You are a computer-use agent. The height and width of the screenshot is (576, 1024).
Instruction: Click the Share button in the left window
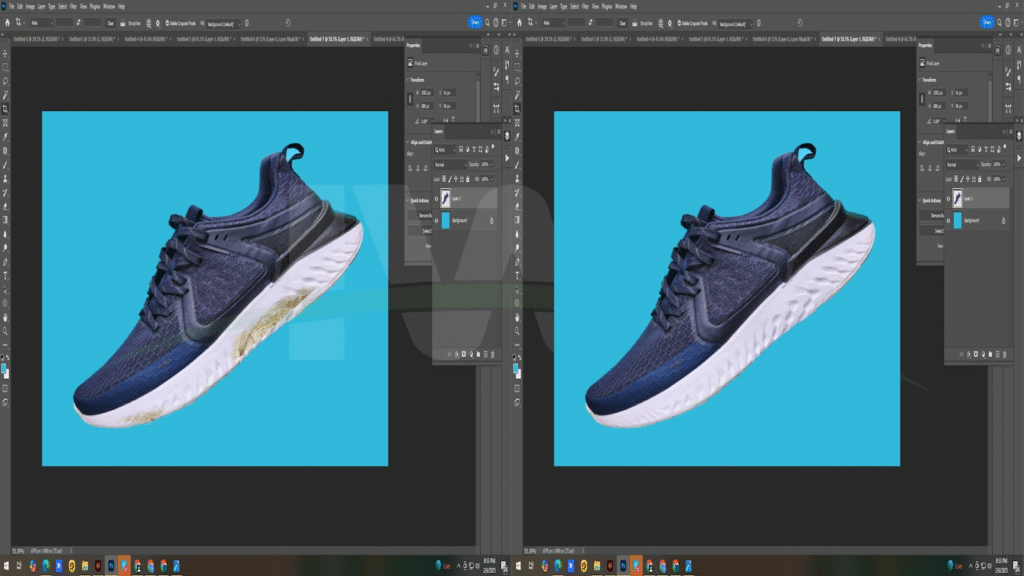(x=475, y=23)
